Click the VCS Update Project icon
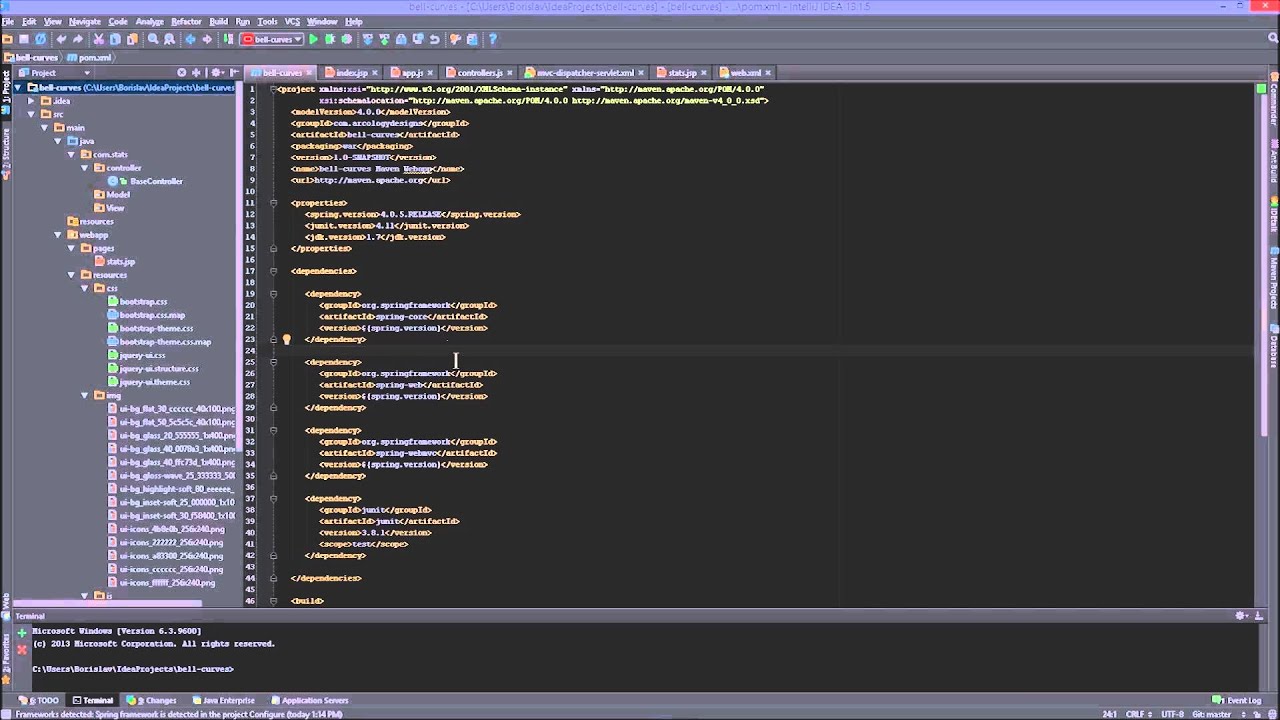The image size is (1280, 720). pyautogui.click(x=367, y=39)
